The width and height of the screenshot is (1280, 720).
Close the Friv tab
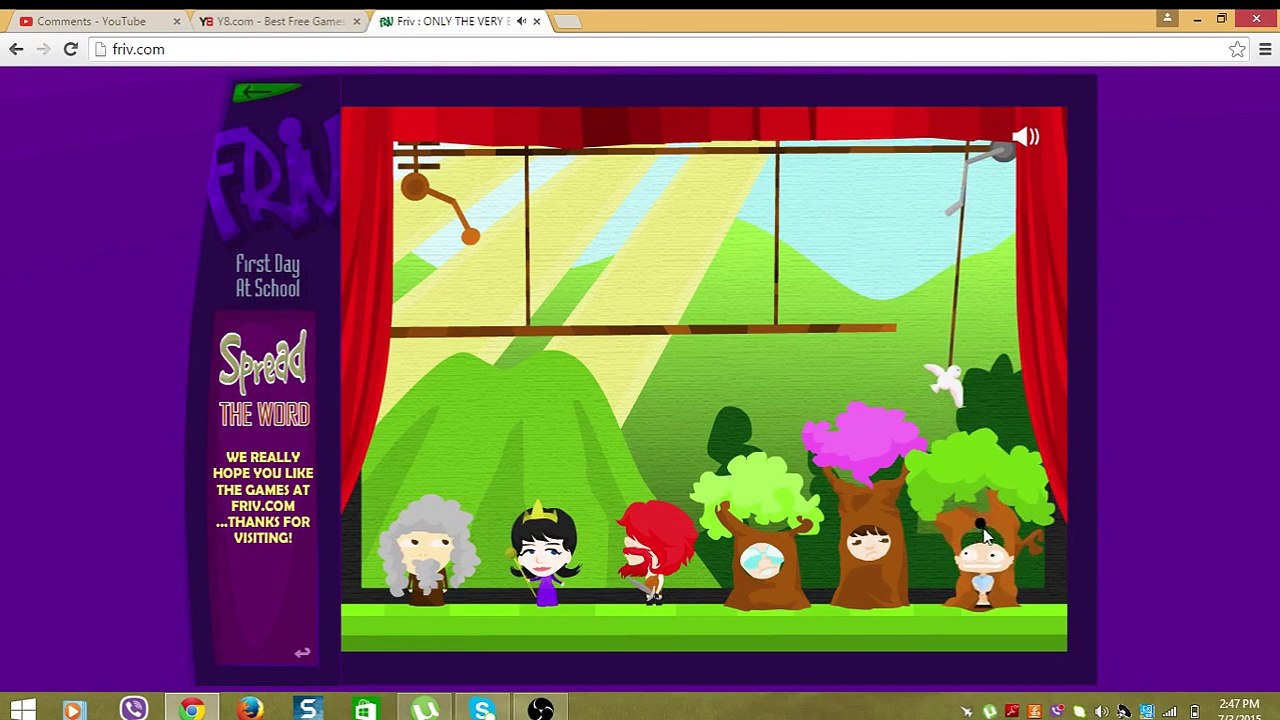tap(537, 21)
